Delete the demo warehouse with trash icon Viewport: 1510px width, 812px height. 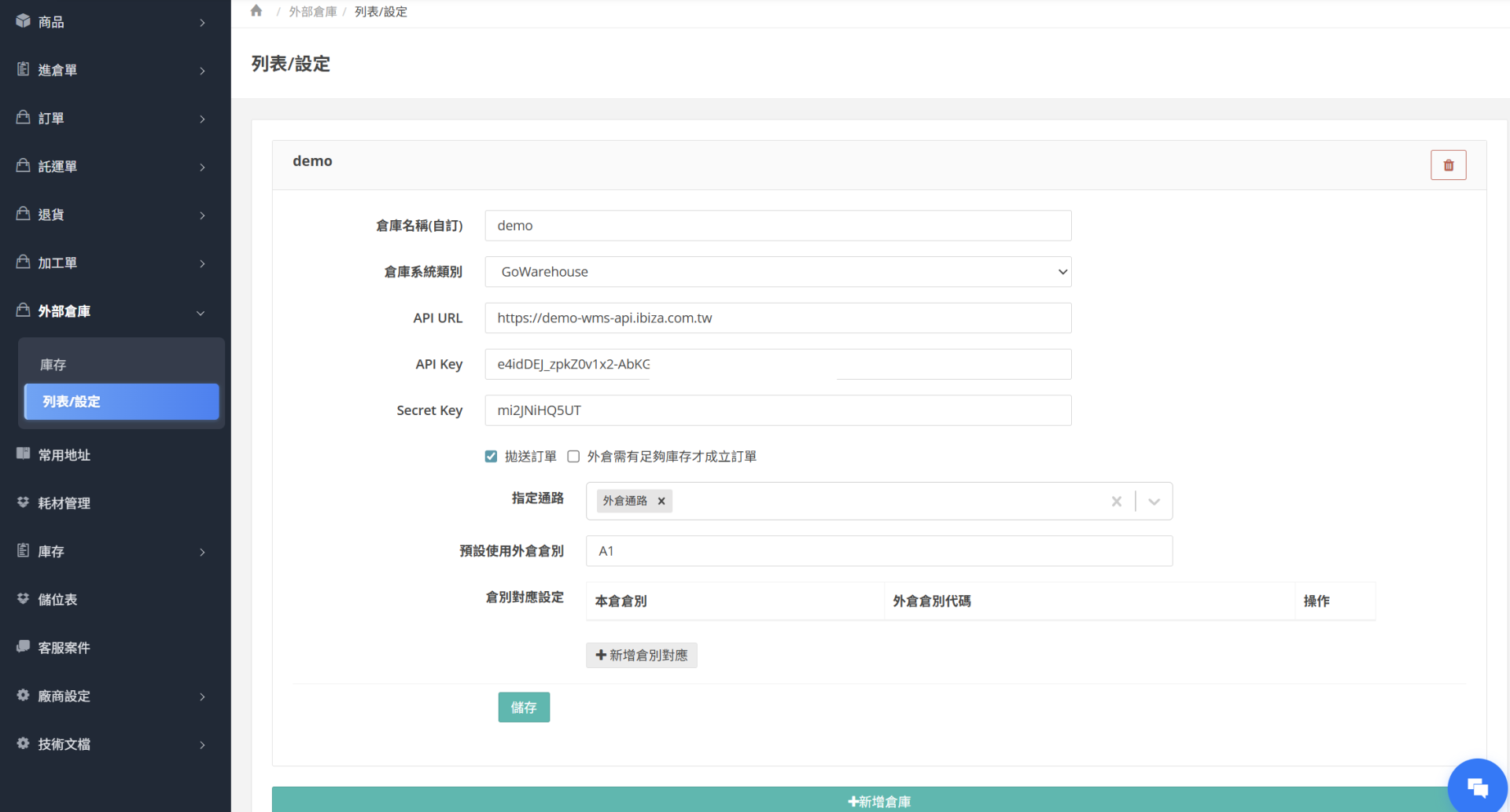coord(1448,165)
